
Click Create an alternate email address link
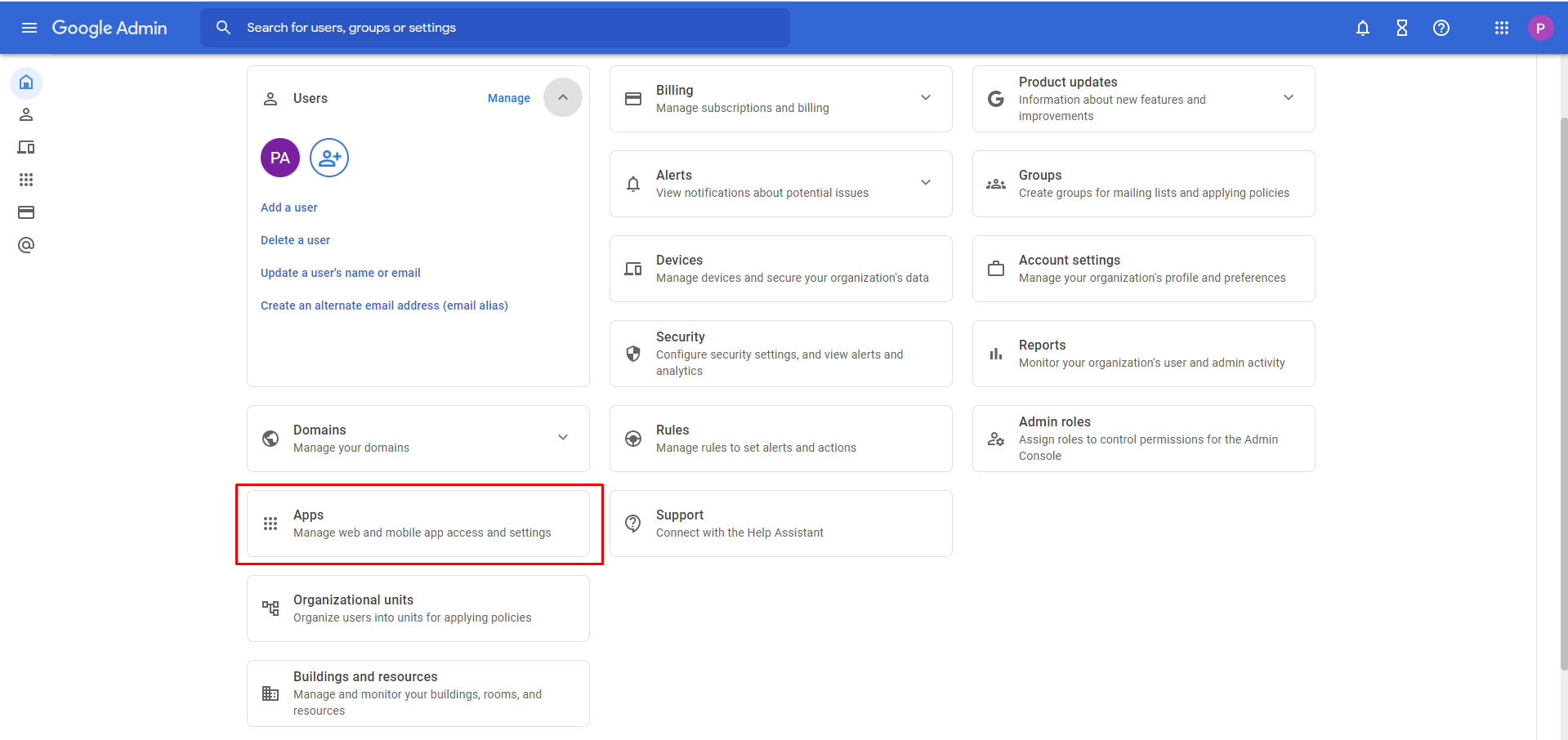pos(384,305)
